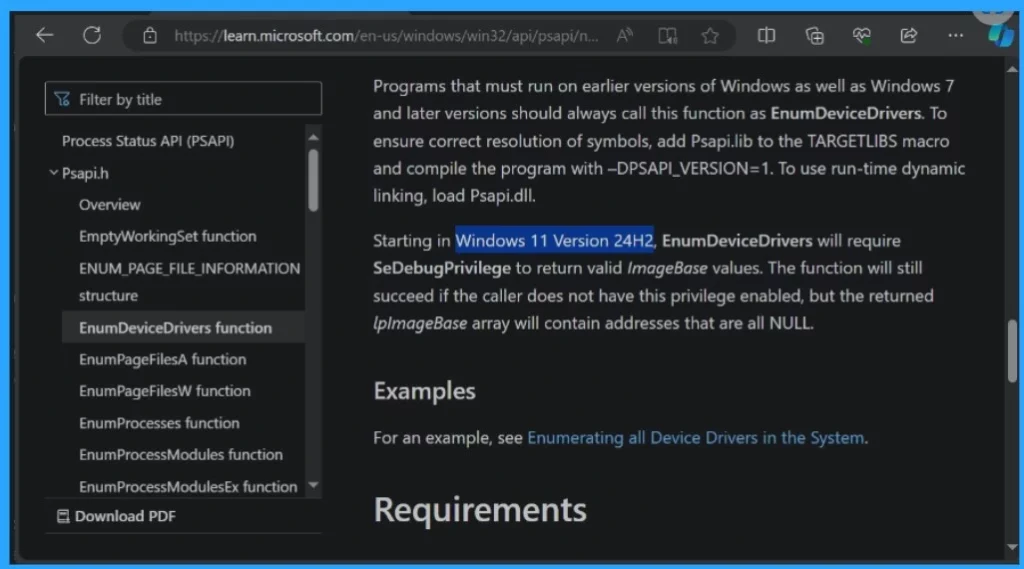
Task: Click the bold SeDebugPrivilege text
Action: click(x=441, y=268)
